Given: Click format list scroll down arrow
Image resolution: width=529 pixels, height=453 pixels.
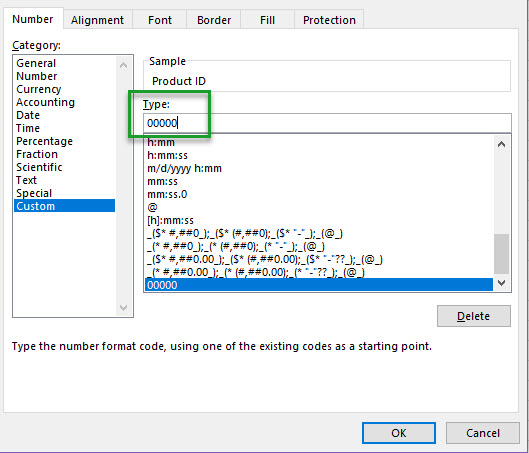Looking at the screenshot, I should [x=501, y=283].
